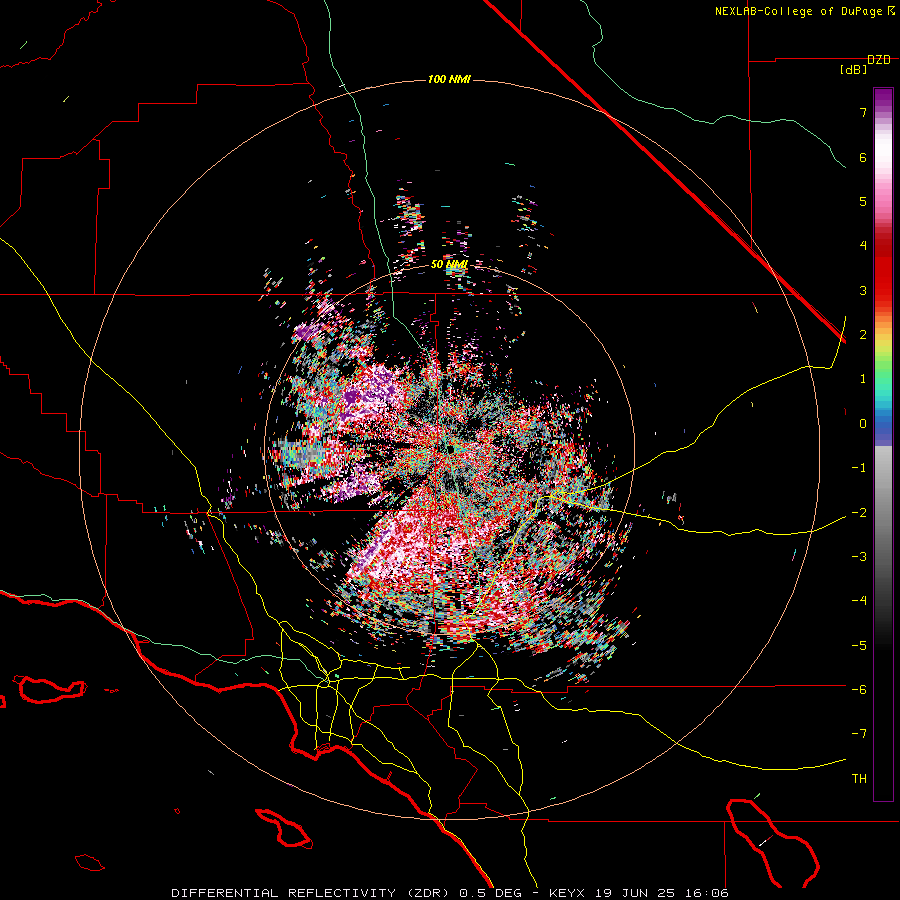Viewport: 900px width, 900px height.
Task: Click the 5 value on color scale
Action: tap(863, 201)
